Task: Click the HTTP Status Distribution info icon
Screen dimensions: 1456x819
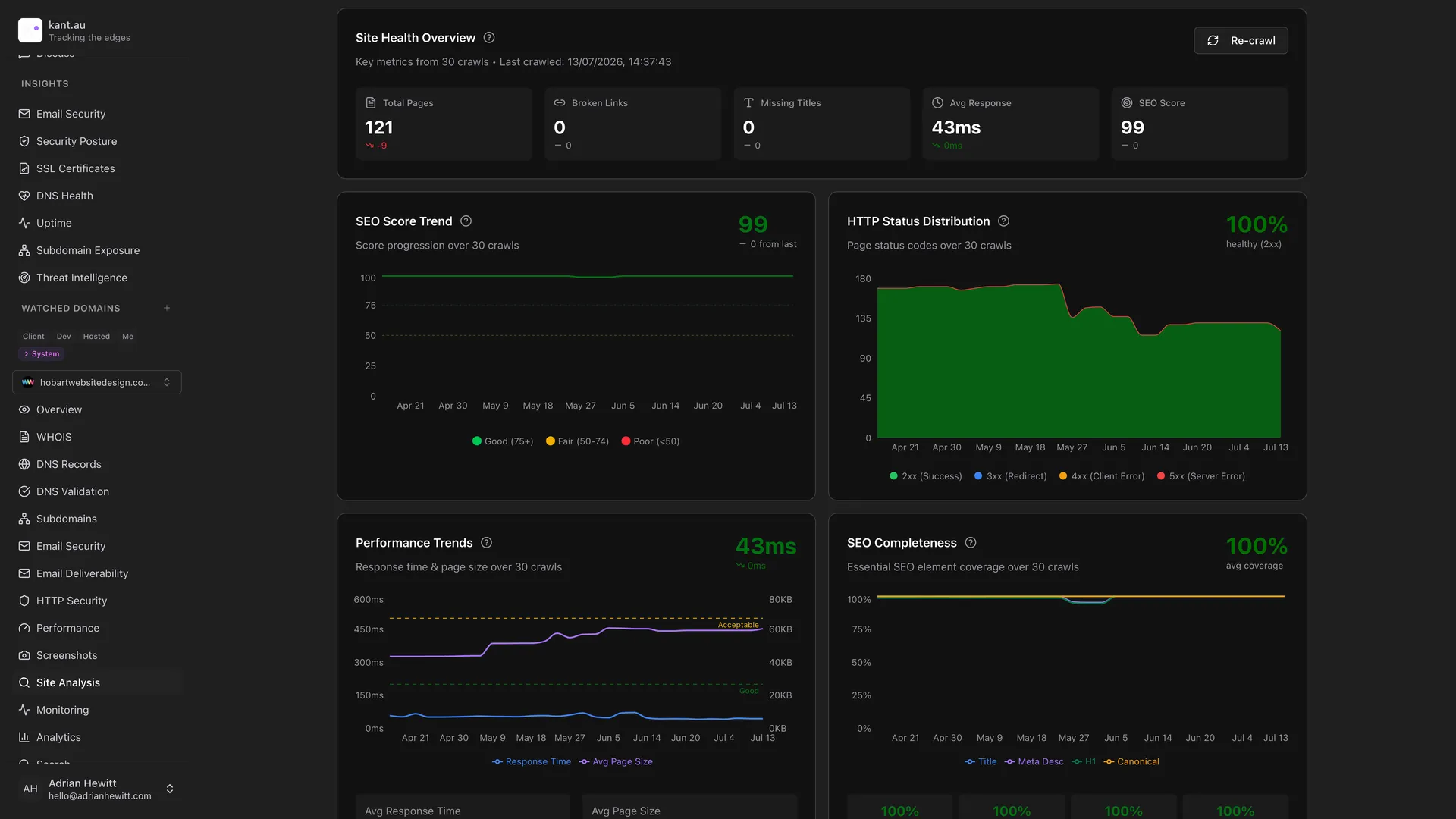Action: tap(1003, 221)
